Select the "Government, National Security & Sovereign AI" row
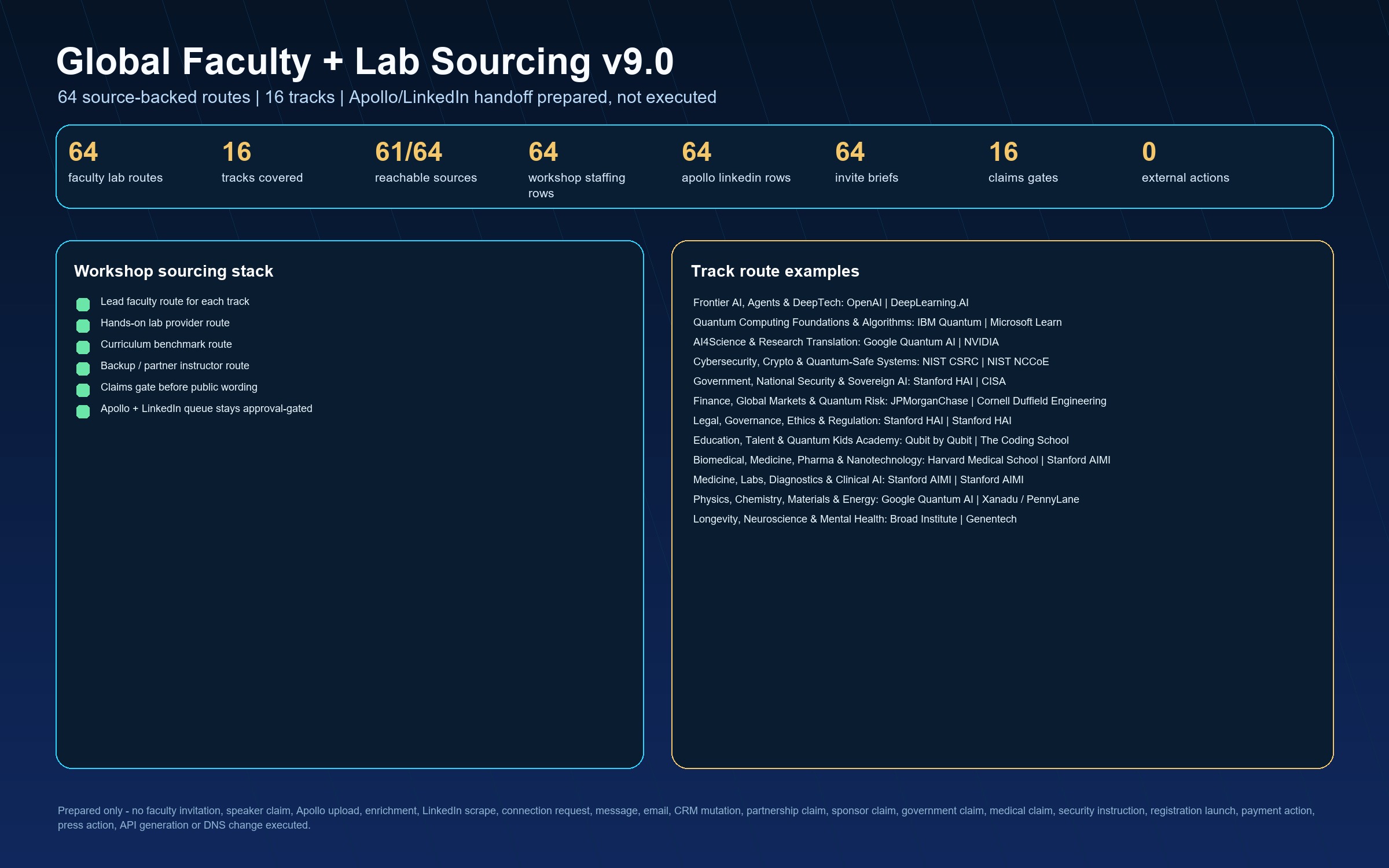This screenshot has height=868, width=1389. click(x=850, y=381)
